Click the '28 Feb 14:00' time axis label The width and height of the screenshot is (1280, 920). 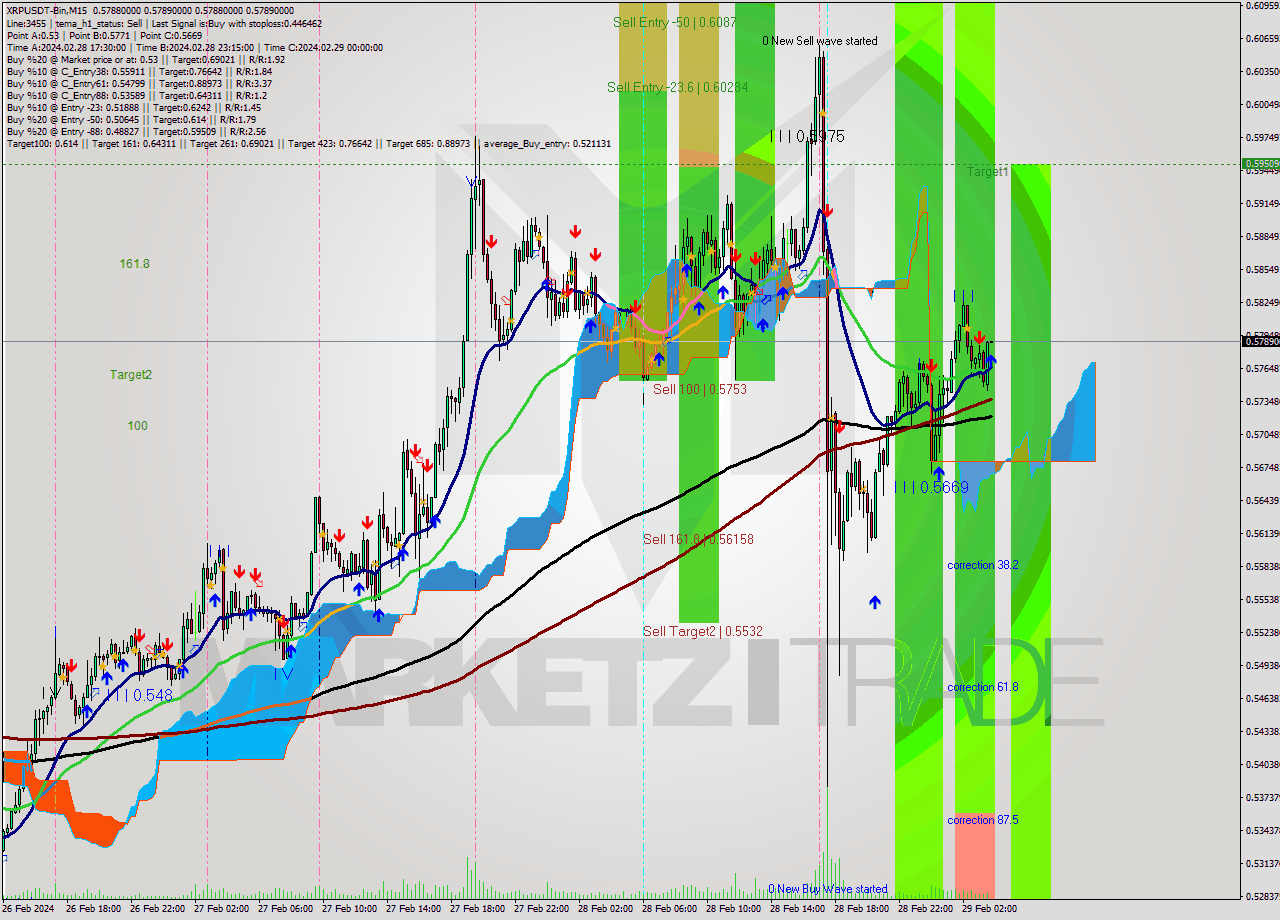pyautogui.click(x=795, y=909)
